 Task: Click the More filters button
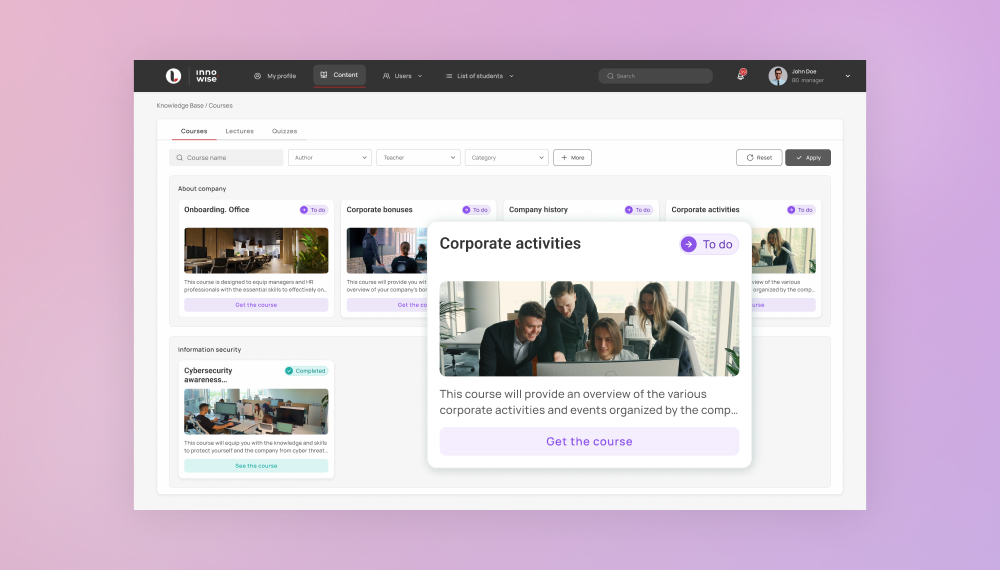(572, 157)
